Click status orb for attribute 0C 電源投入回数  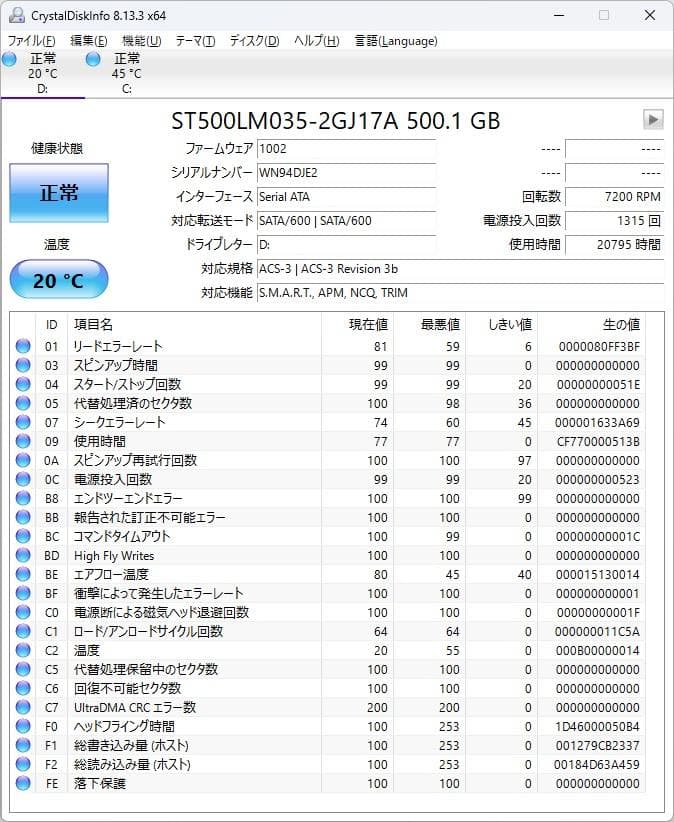[x=23, y=479]
